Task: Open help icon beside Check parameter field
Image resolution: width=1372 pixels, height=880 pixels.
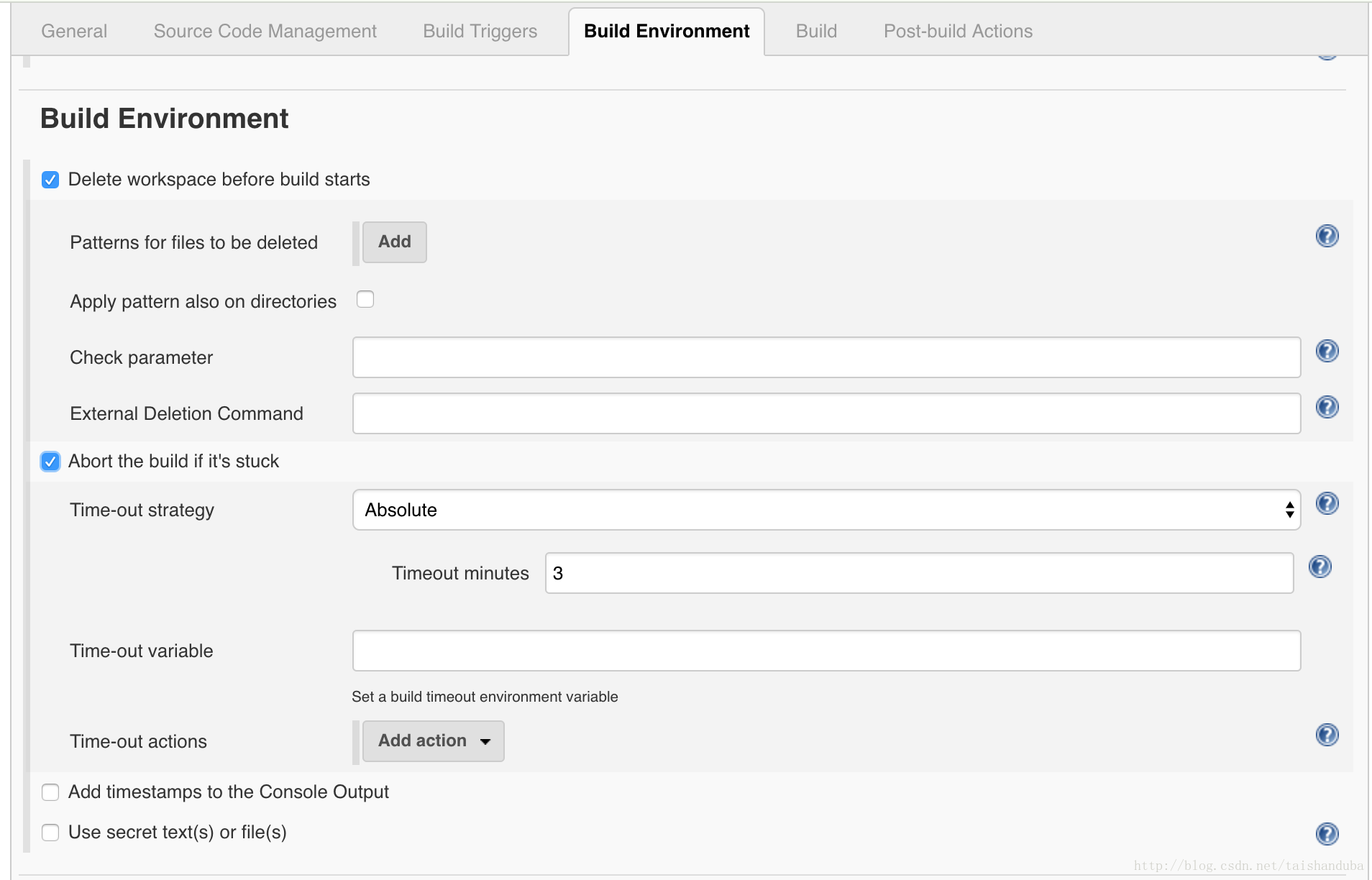Action: pyautogui.click(x=1327, y=351)
